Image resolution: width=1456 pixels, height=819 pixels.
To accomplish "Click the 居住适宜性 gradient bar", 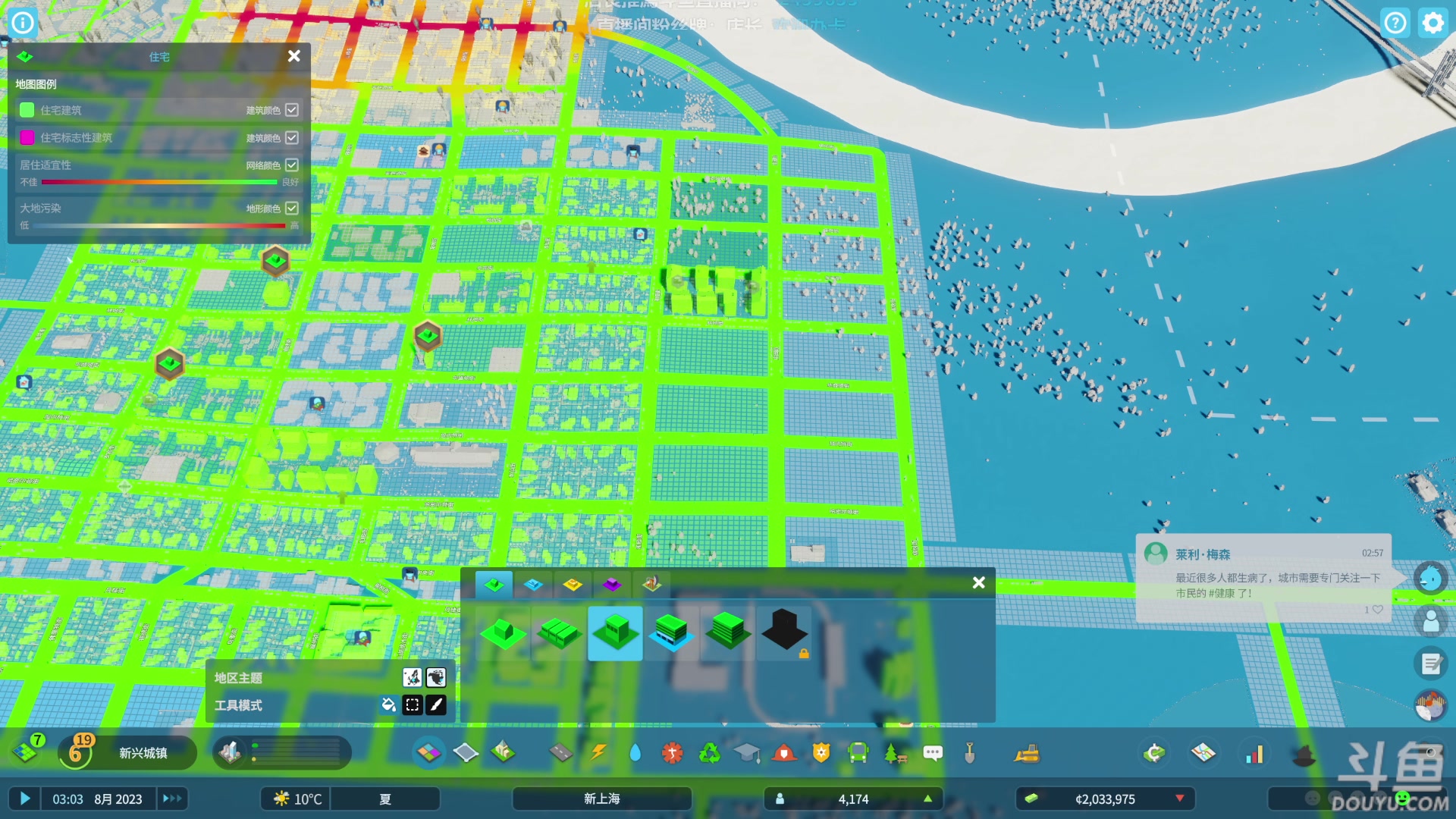I will tap(159, 182).
